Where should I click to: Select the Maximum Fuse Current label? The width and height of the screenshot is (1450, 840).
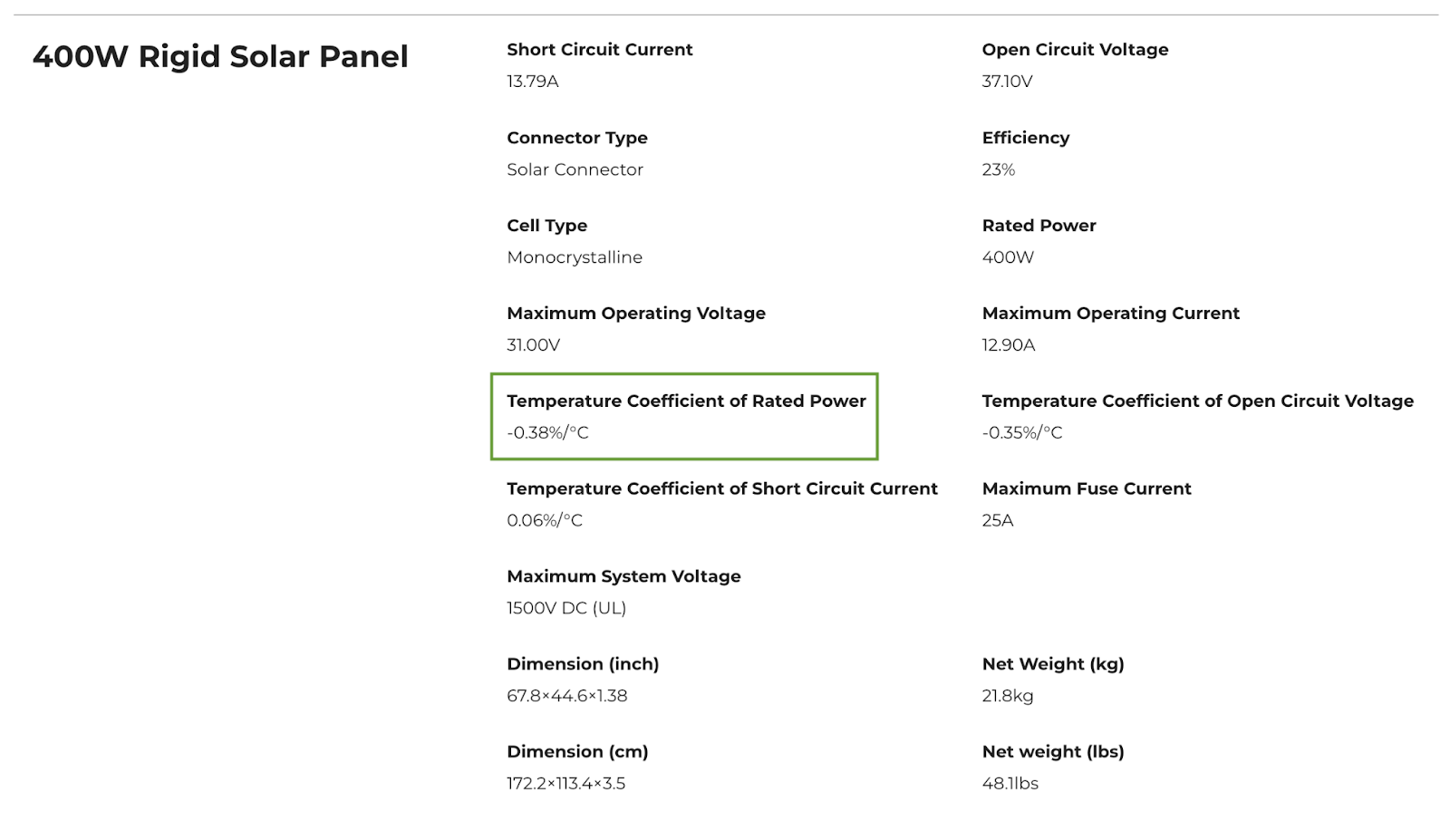tap(1087, 489)
